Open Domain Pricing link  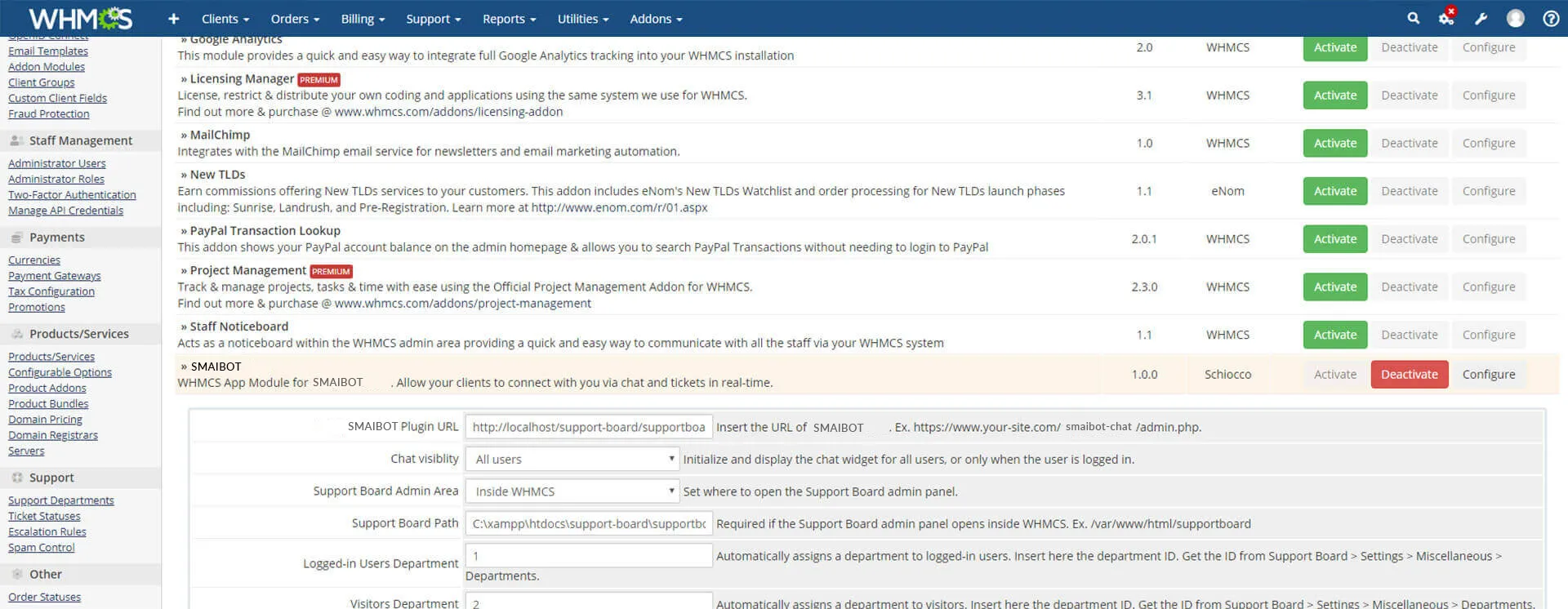pyautogui.click(x=45, y=420)
